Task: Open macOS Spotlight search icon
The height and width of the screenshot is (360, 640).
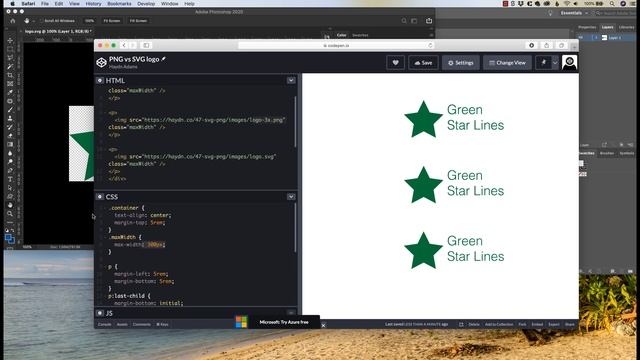Action: pos(612,4)
